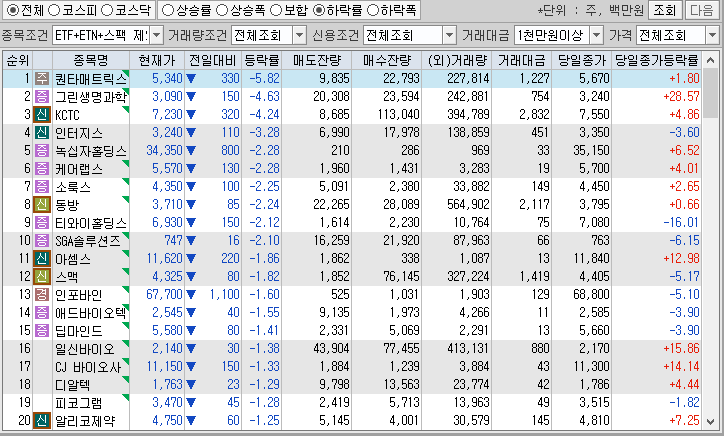Viewport: 724px width, 436px height.
Task: Click the 증 badge icon for 애드바이오텍
Action: [x=42, y=313]
